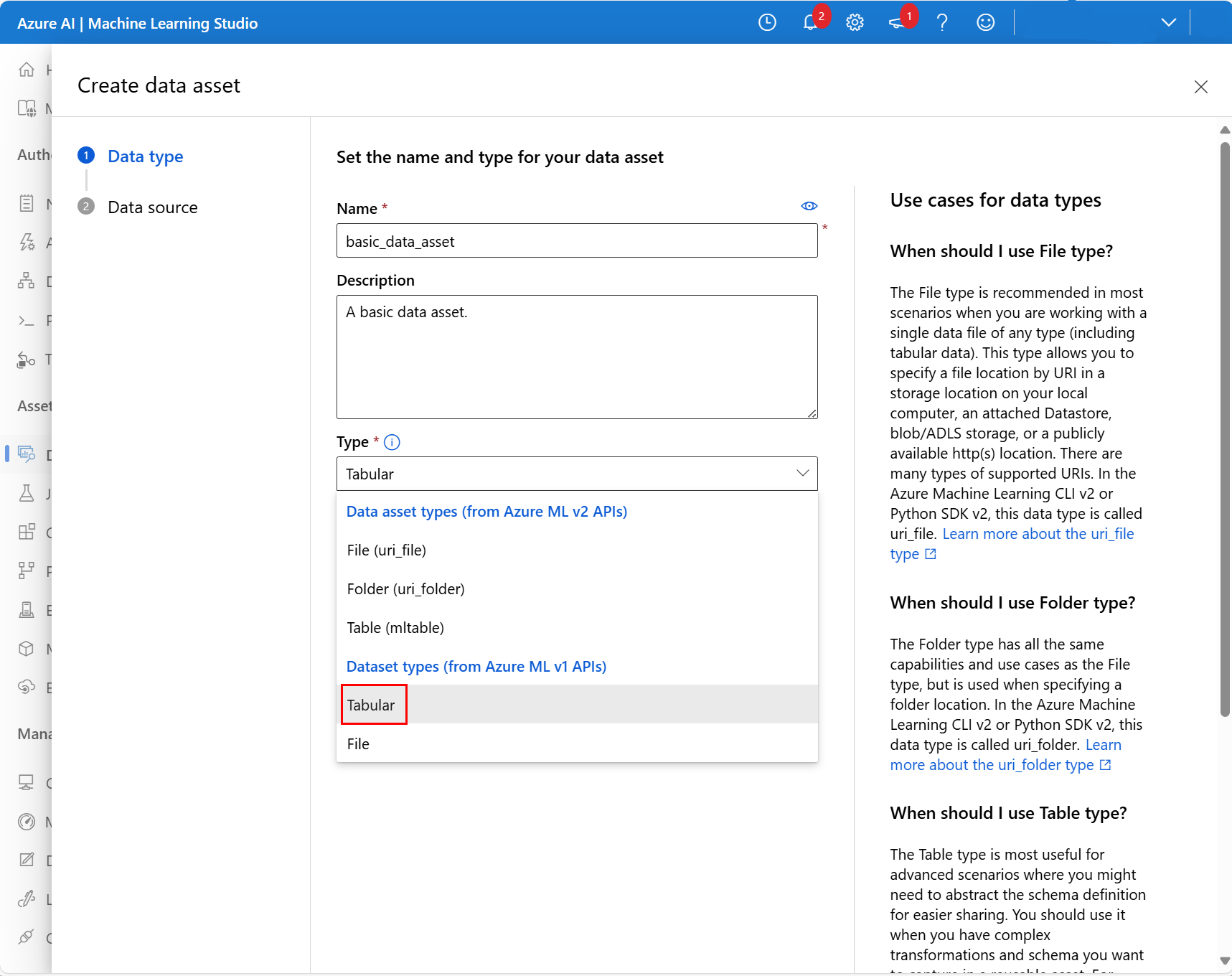Go to the Home icon in sidebar
The width and height of the screenshot is (1232, 976).
coord(27,70)
